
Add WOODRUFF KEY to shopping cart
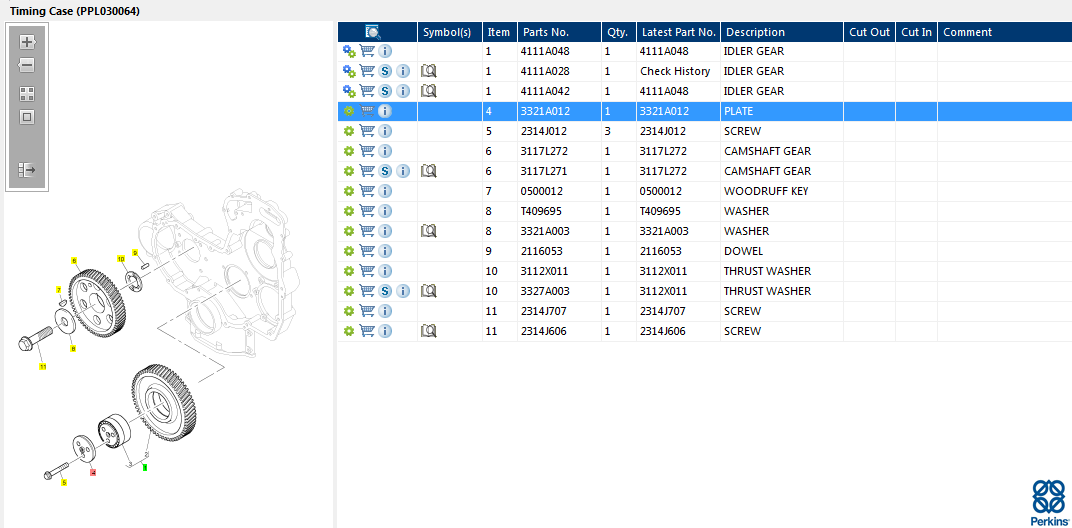pyautogui.click(x=367, y=191)
